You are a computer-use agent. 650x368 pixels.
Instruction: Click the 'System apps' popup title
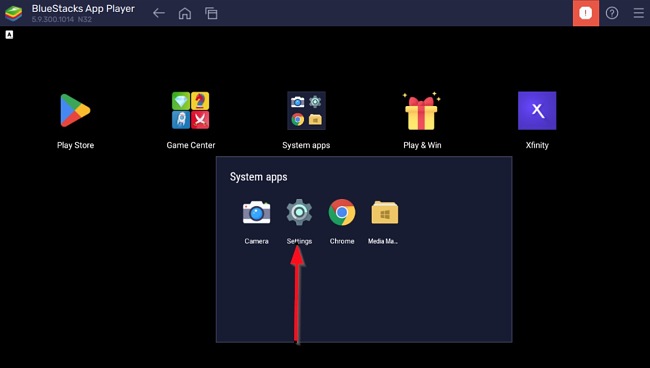[259, 177]
